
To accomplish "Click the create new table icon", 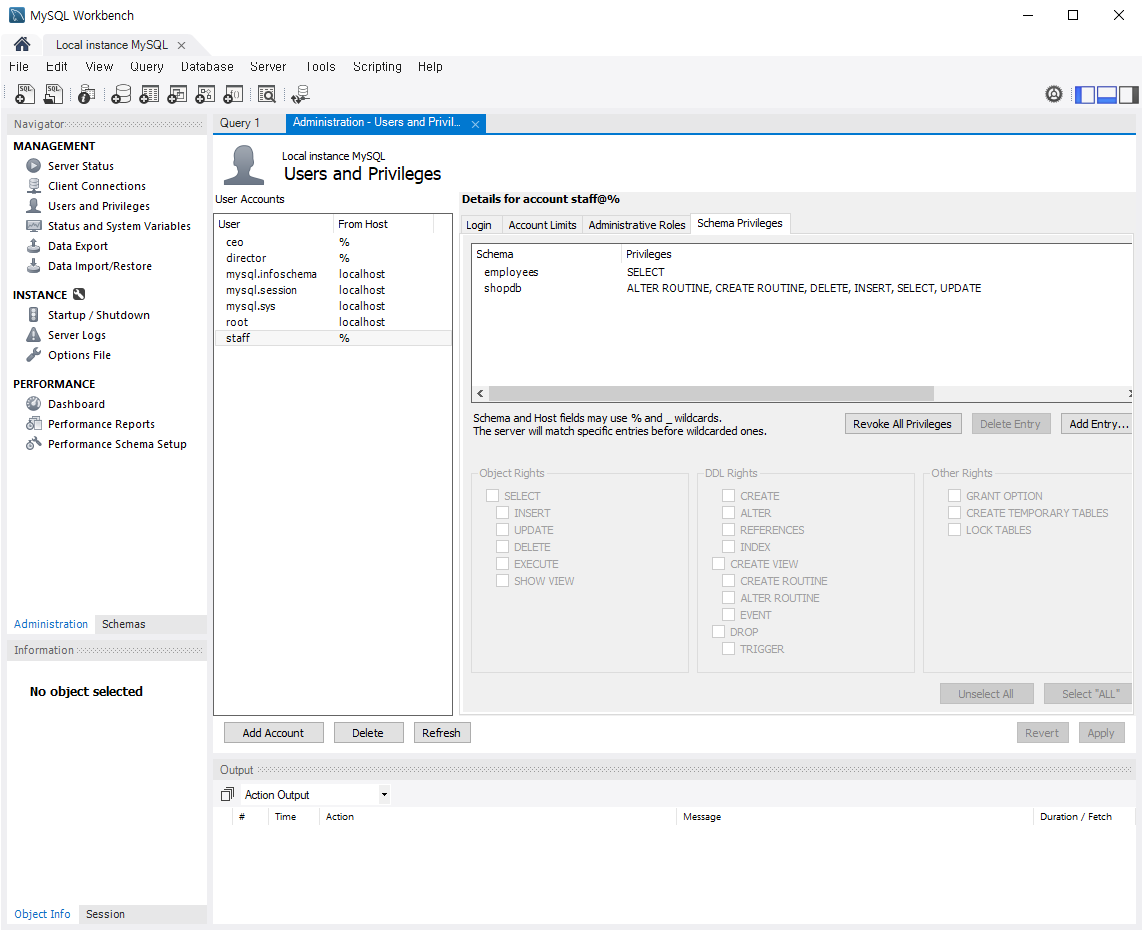I will (x=149, y=94).
